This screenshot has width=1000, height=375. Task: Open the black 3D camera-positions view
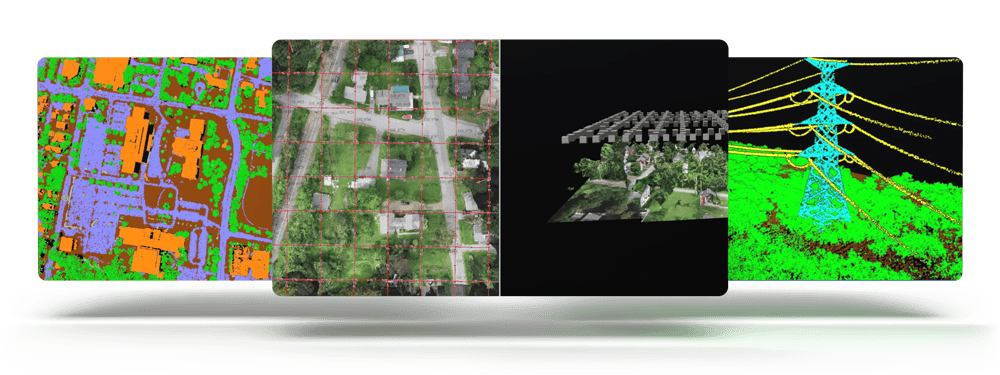click(x=614, y=168)
